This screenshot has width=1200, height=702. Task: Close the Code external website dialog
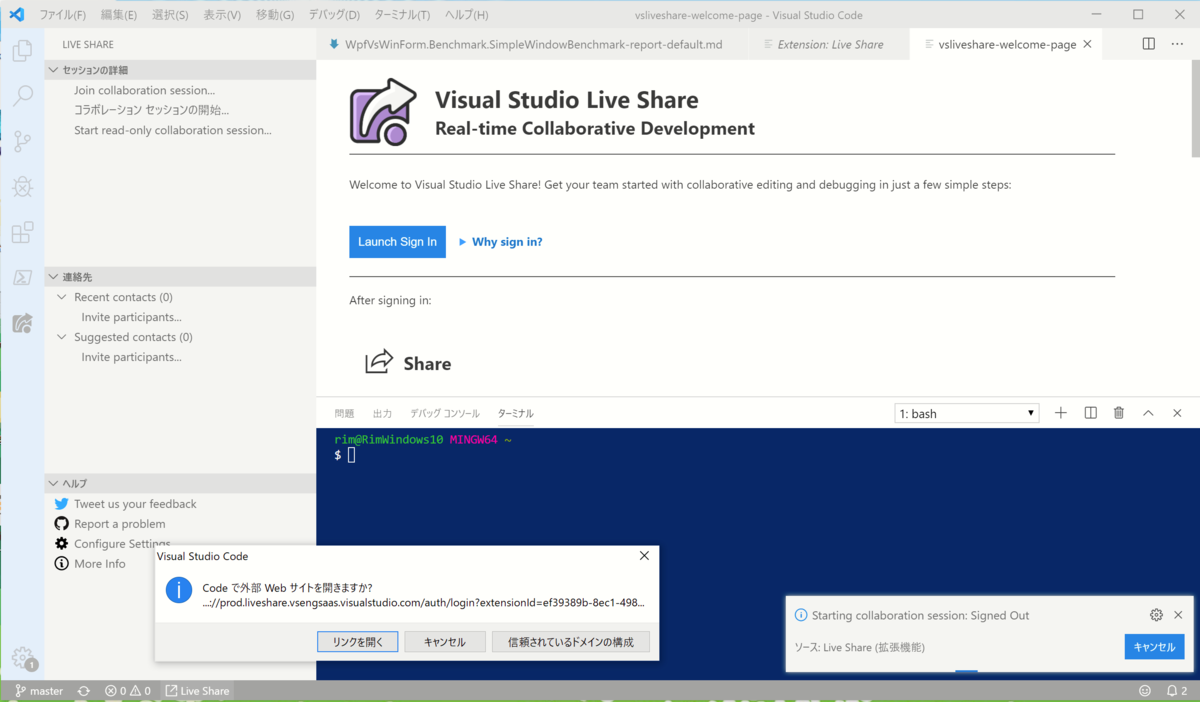click(x=644, y=556)
